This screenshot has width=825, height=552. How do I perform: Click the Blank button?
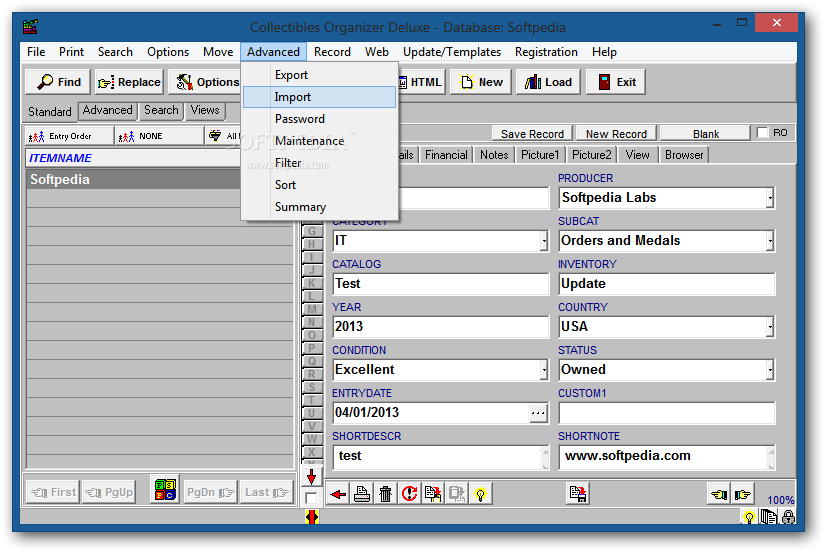tap(705, 134)
